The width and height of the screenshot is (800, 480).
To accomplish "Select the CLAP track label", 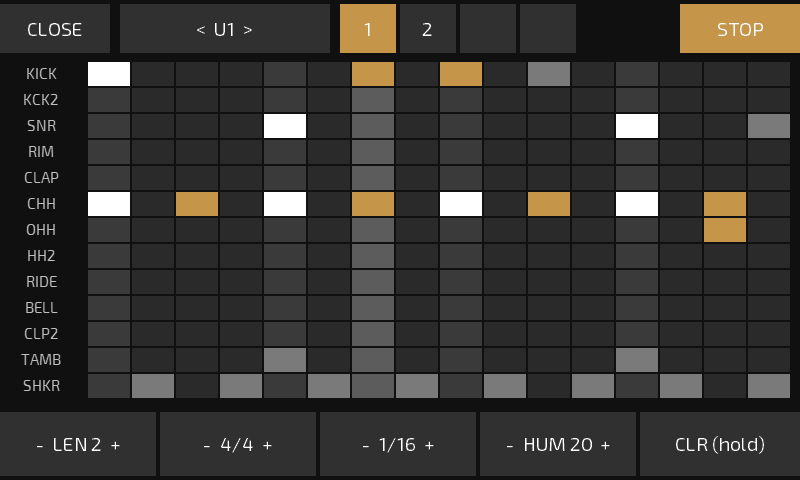I will pyautogui.click(x=41, y=178).
